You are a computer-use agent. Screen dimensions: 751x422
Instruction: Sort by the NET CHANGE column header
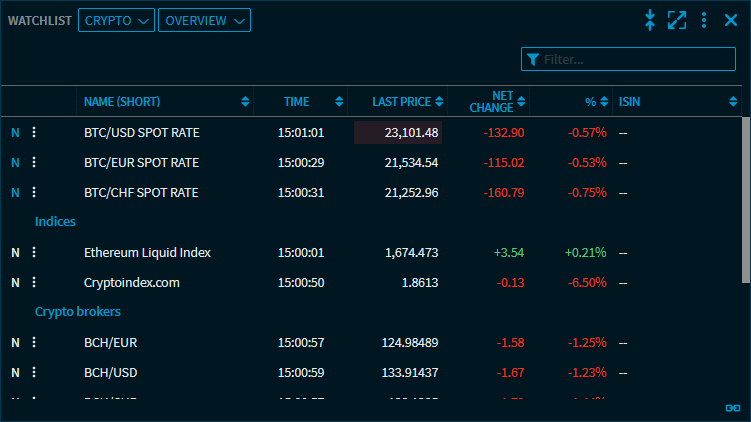click(x=490, y=101)
